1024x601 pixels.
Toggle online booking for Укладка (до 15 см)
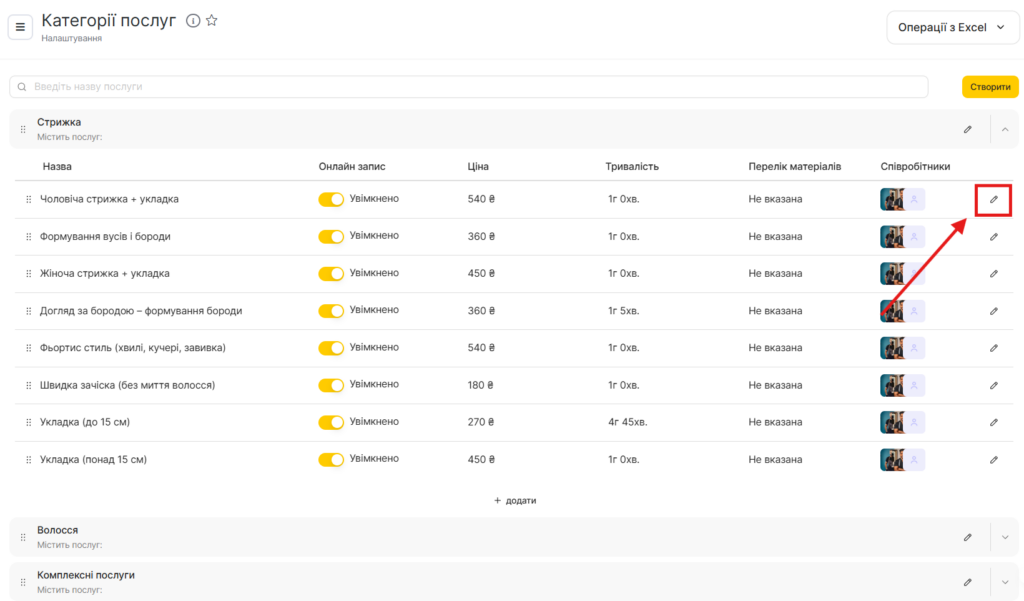click(x=331, y=423)
